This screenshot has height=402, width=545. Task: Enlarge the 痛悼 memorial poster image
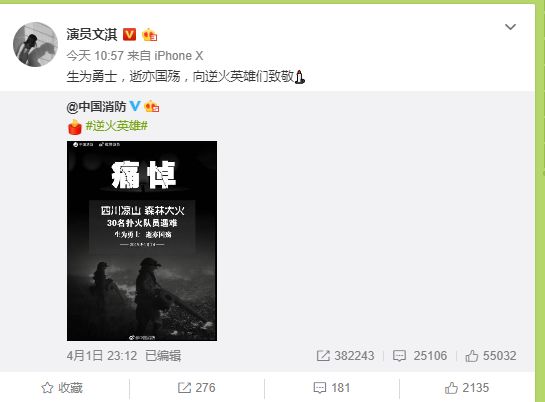tap(142, 241)
